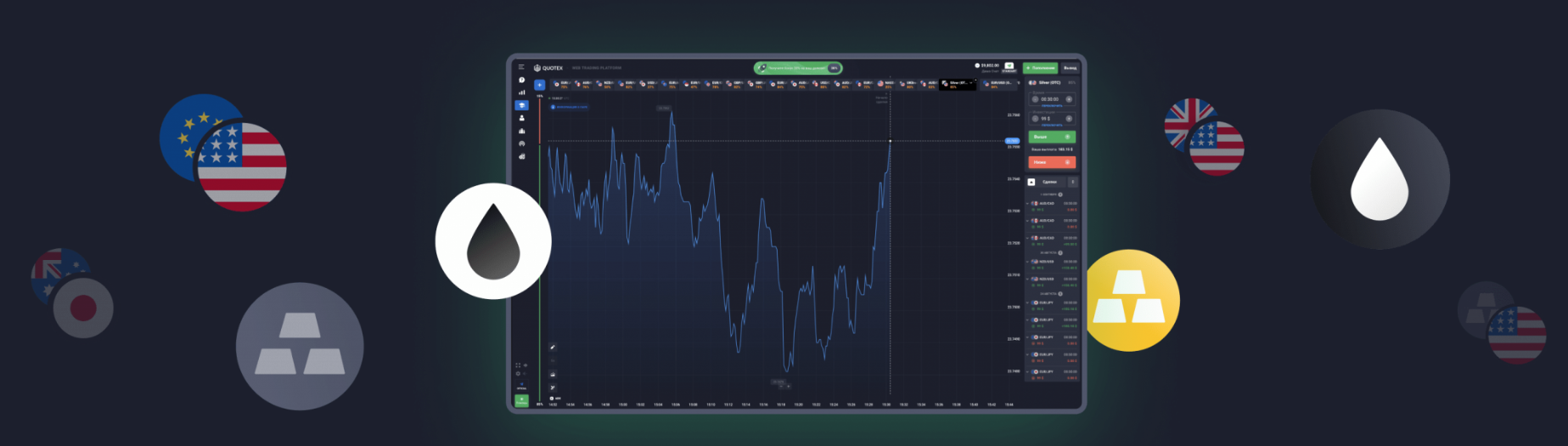Click the blue info label above the chart
Screen dimensions: 1568x446
pos(569,107)
